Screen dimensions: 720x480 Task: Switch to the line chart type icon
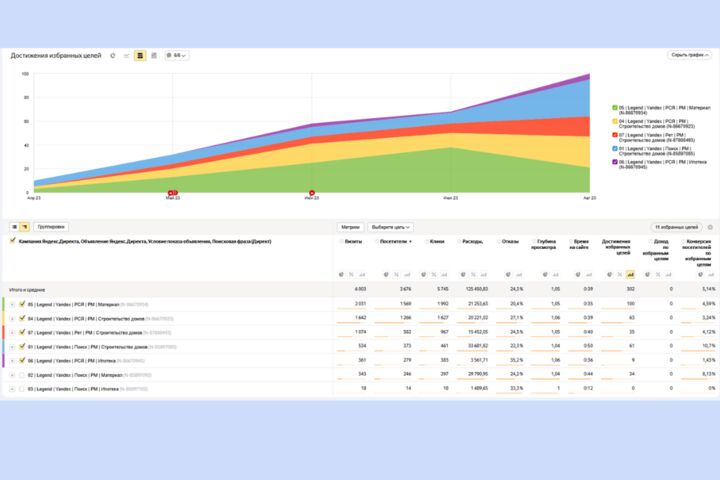click(126, 56)
